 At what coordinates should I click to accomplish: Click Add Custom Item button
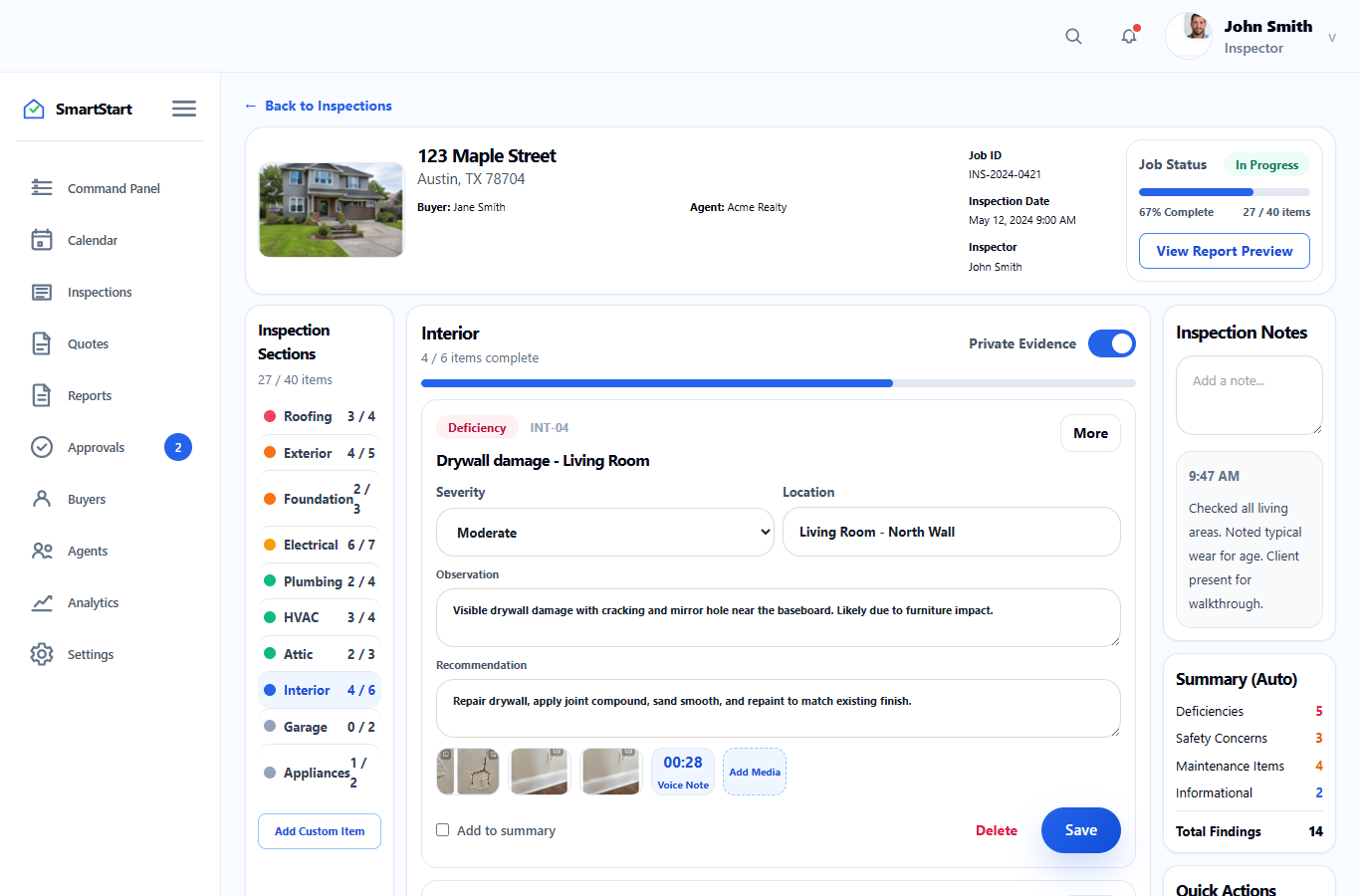pyautogui.click(x=320, y=831)
